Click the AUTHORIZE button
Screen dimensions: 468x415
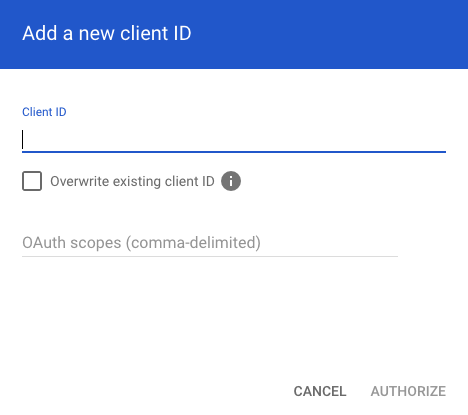(408, 391)
